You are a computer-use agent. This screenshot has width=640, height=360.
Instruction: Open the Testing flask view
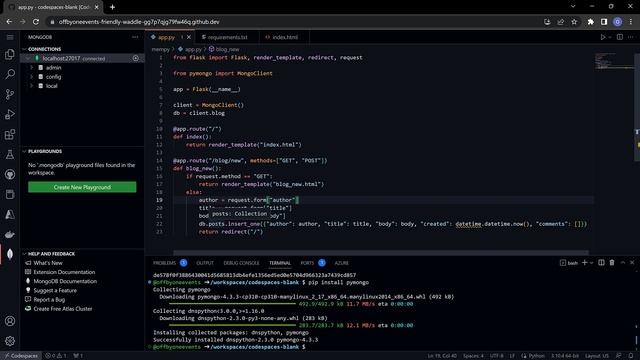pos(10,154)
